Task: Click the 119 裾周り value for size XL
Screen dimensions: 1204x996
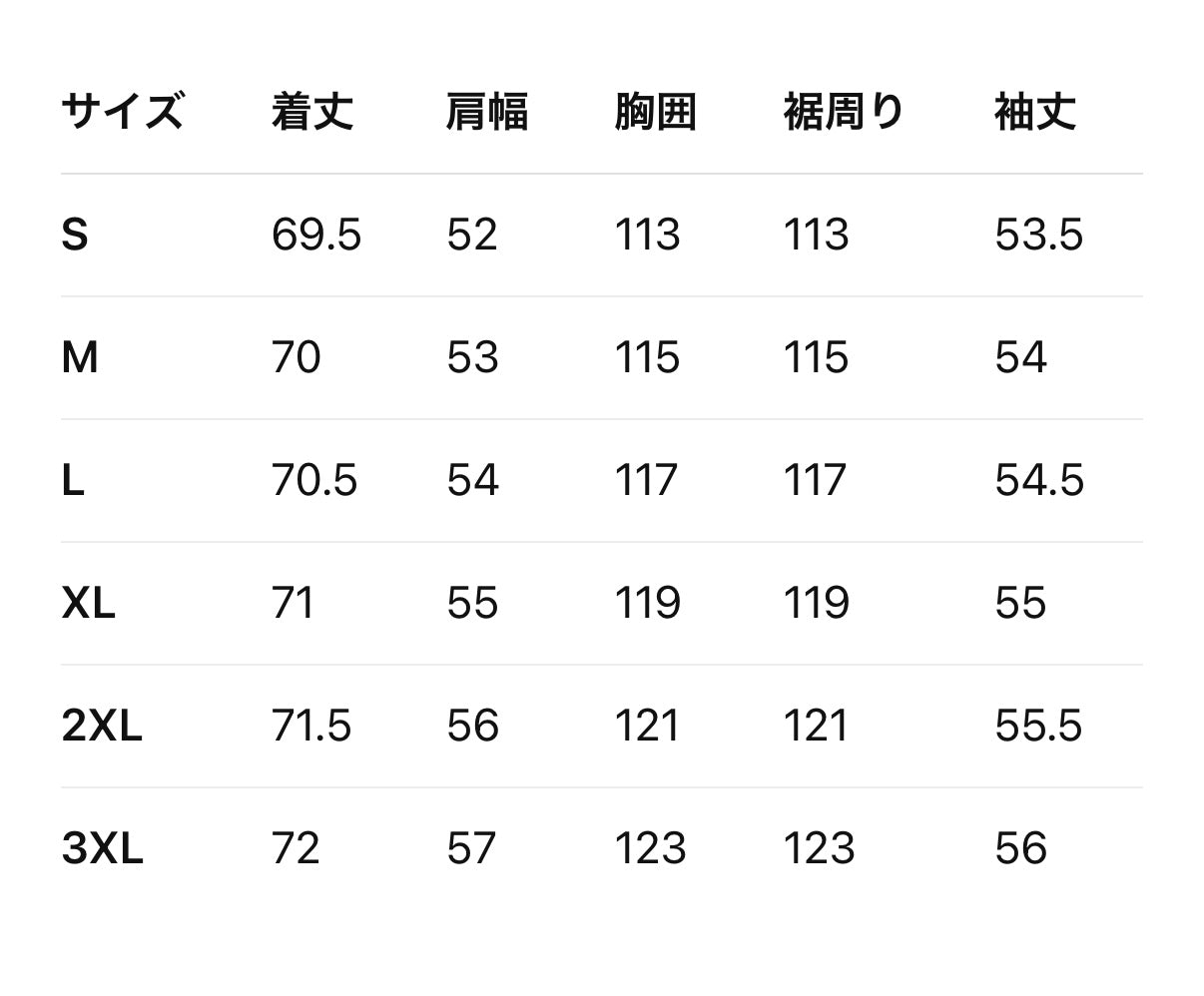Action: point(816,604)
